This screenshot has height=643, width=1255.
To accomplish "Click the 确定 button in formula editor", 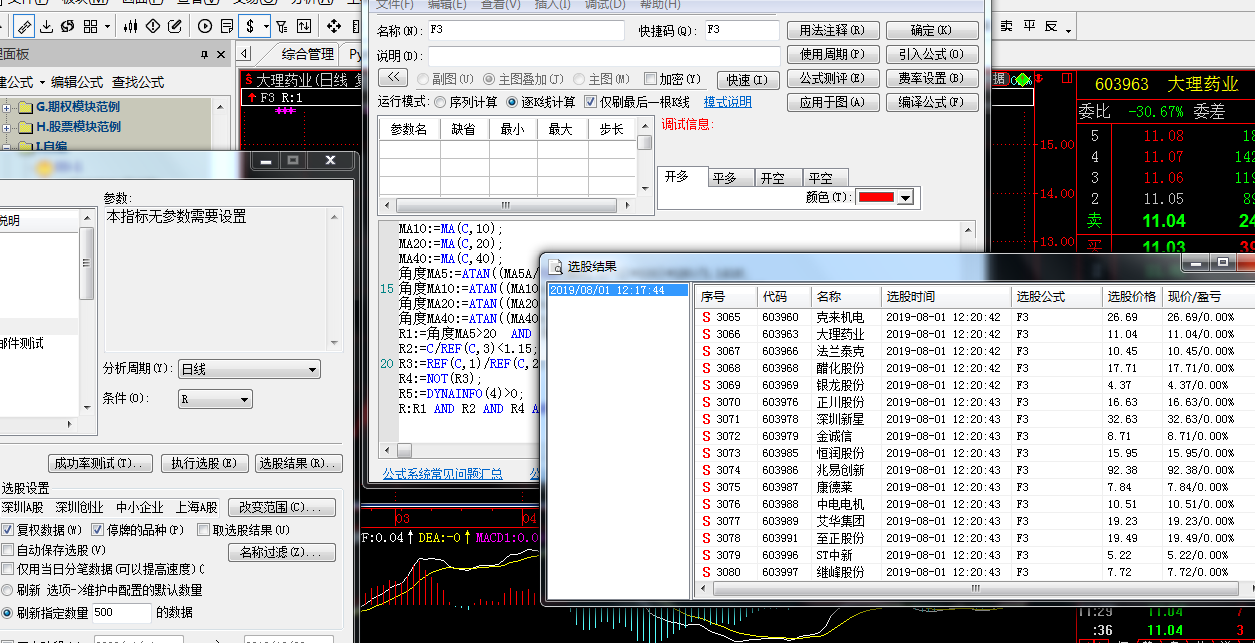I will 931,31.
